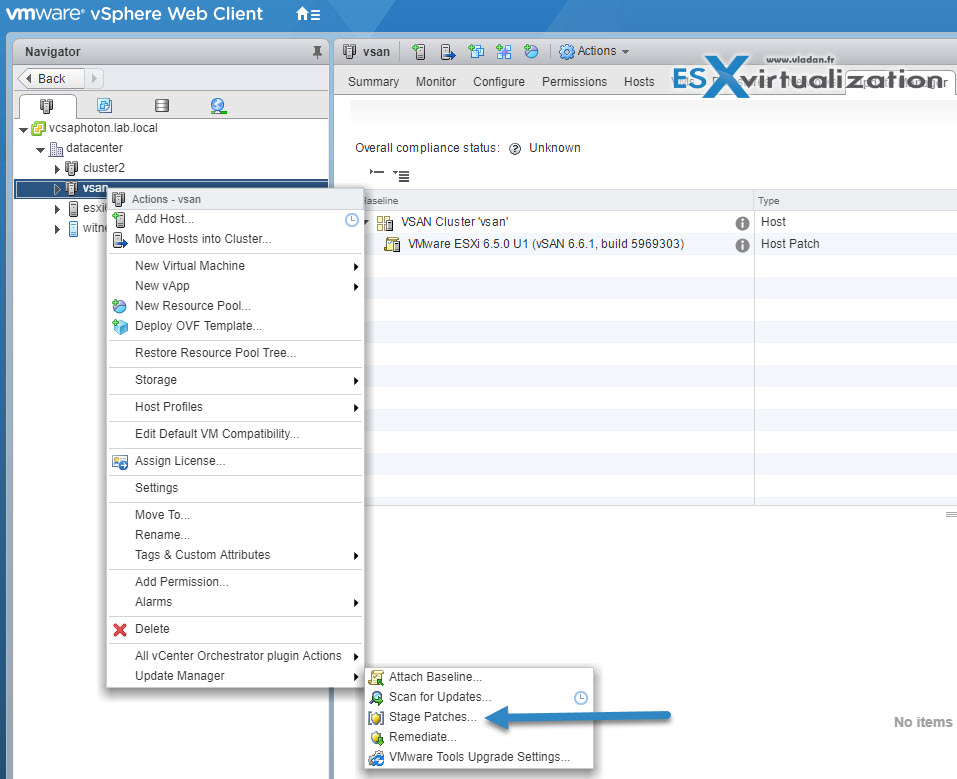The image size is (957, 779).
Task: Open the Alarms submenu
Action: pyautogui.click(x=236, y=603)
